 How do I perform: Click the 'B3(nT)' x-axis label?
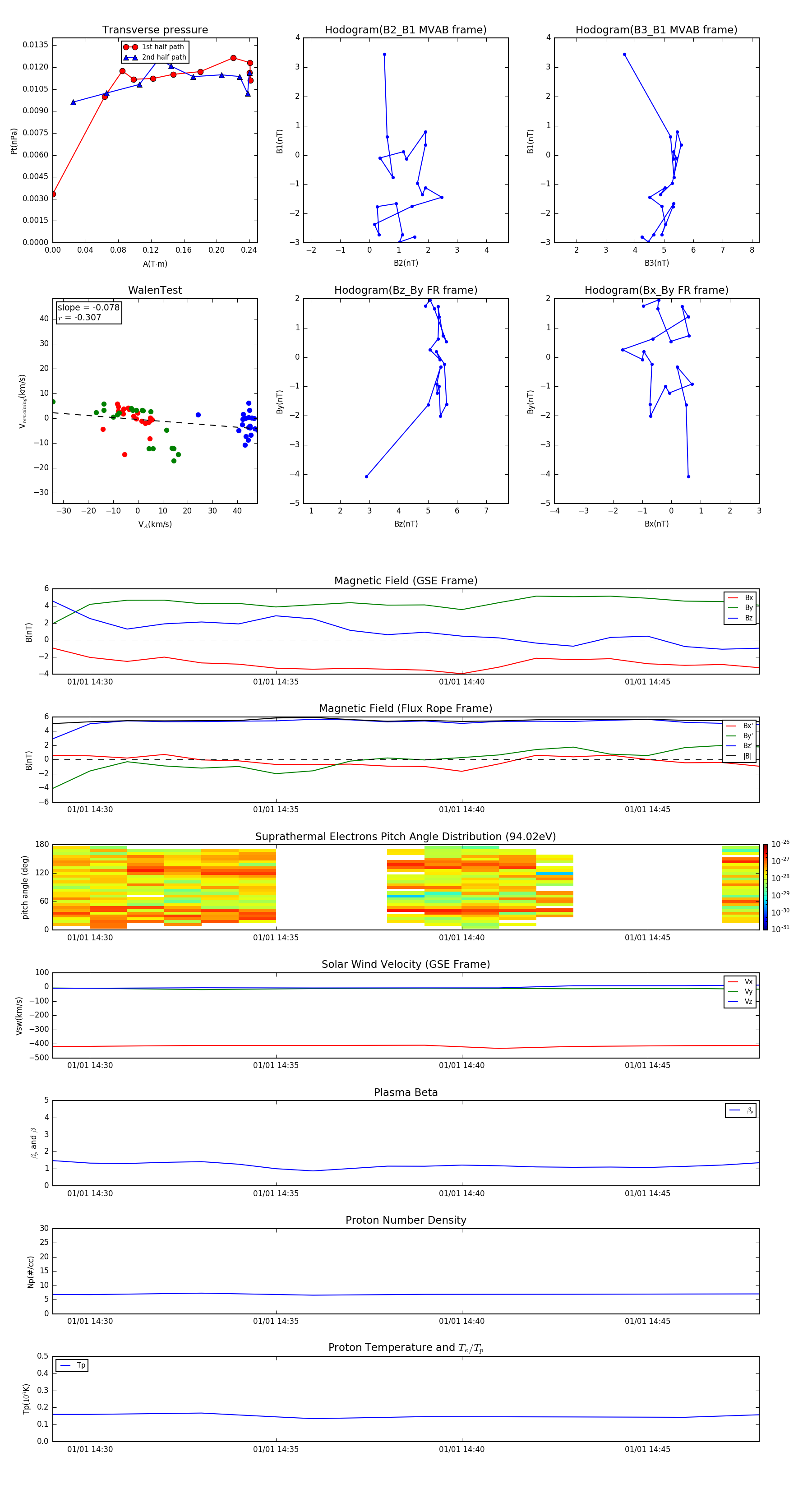click(656, 263)
